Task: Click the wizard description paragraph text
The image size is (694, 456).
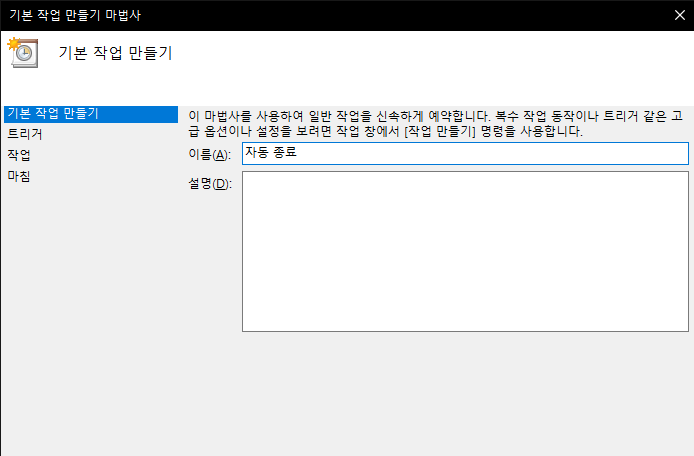Action: pos(436,124)
